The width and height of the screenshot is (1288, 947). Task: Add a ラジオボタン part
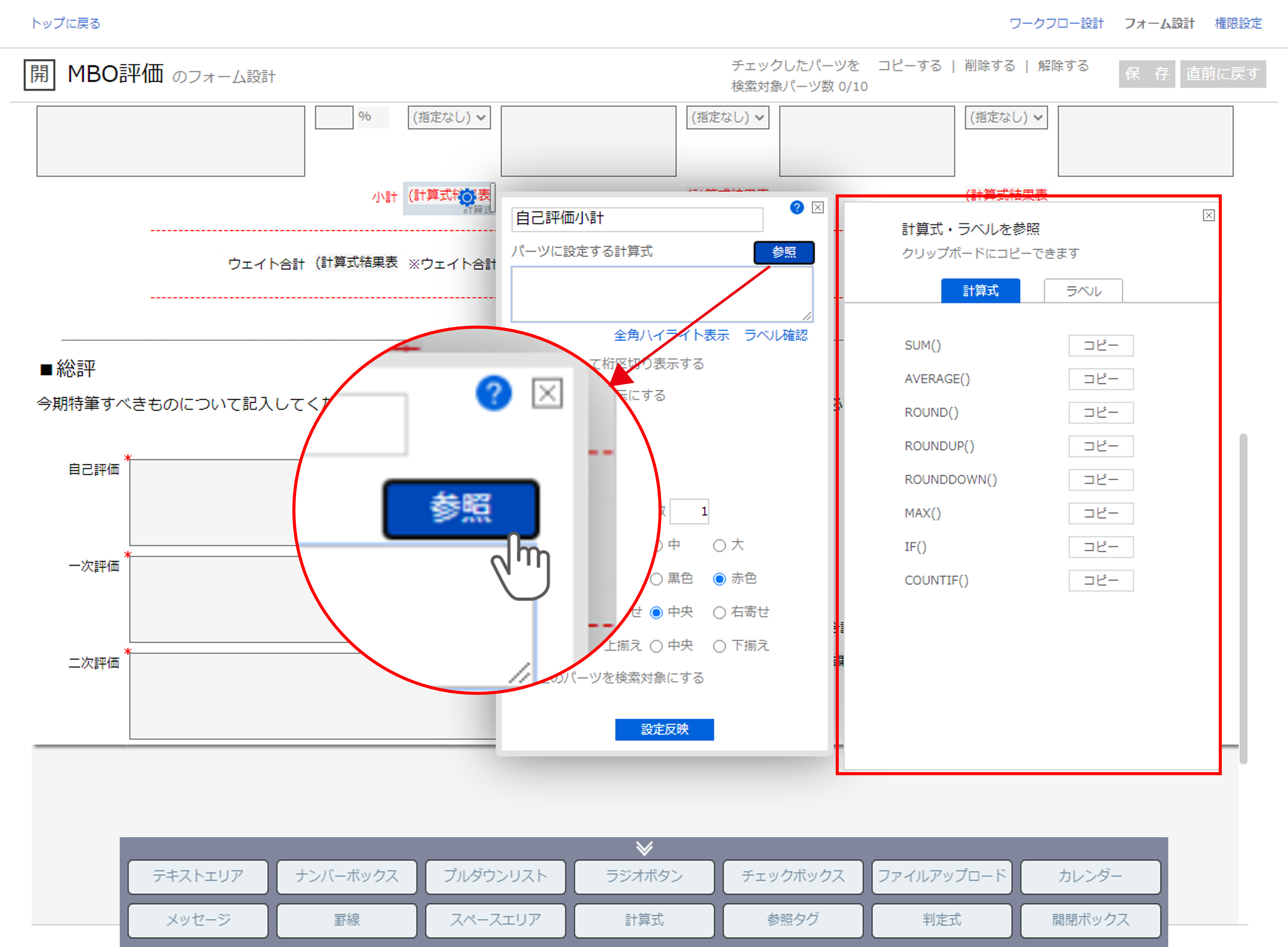pos(644,877)
